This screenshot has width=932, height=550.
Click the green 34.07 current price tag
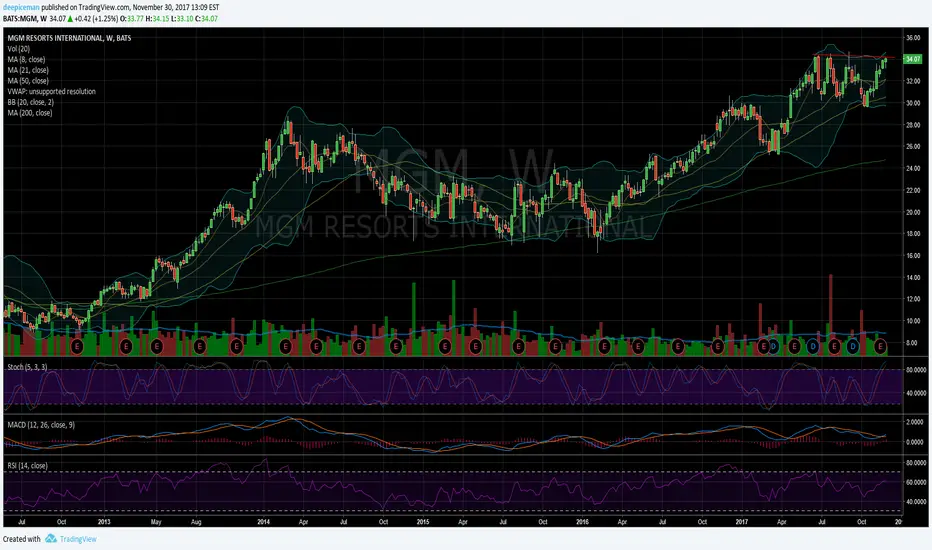click(x=912, y=59)
